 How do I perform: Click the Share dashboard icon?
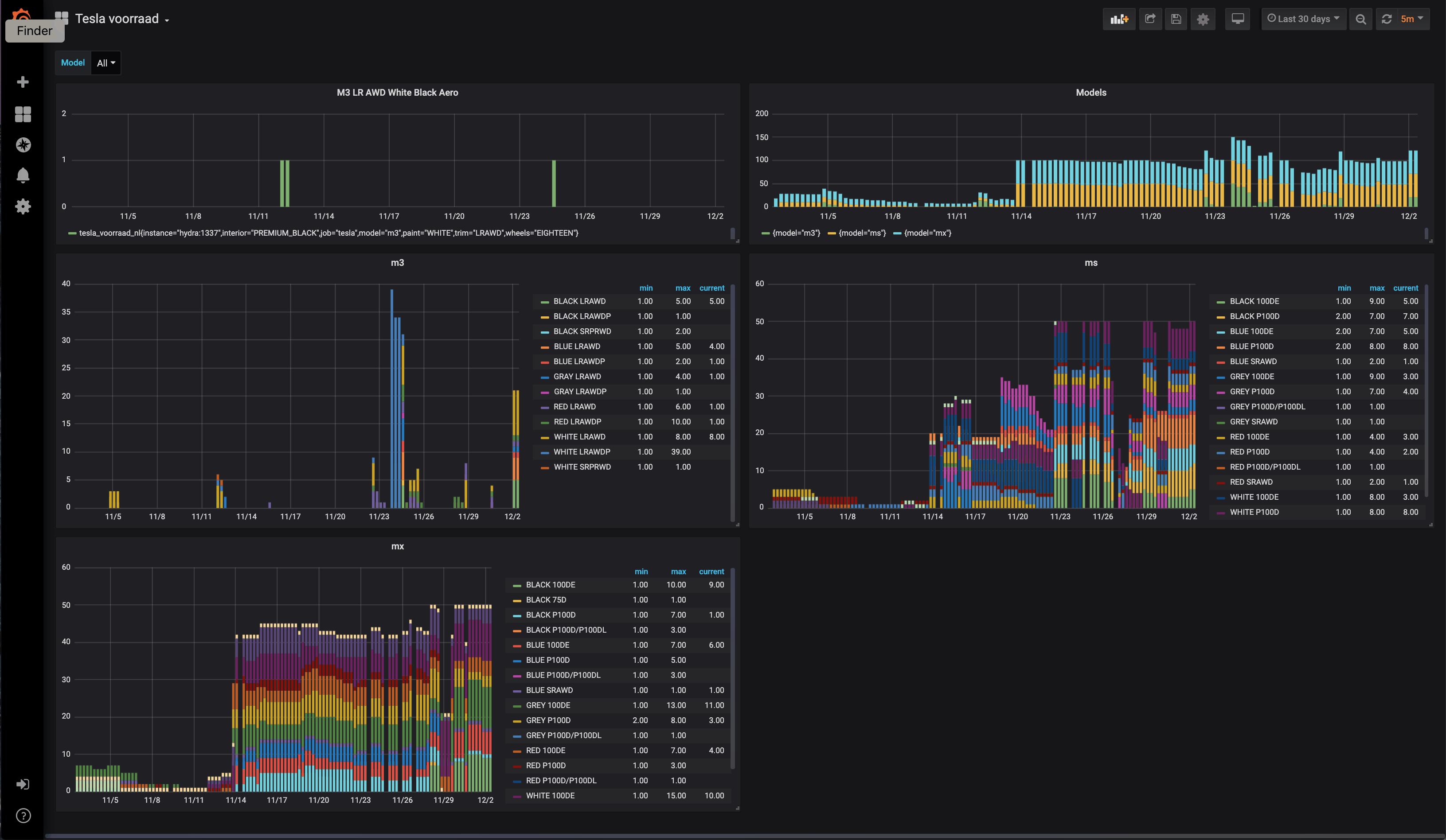tap(1150, 19)
